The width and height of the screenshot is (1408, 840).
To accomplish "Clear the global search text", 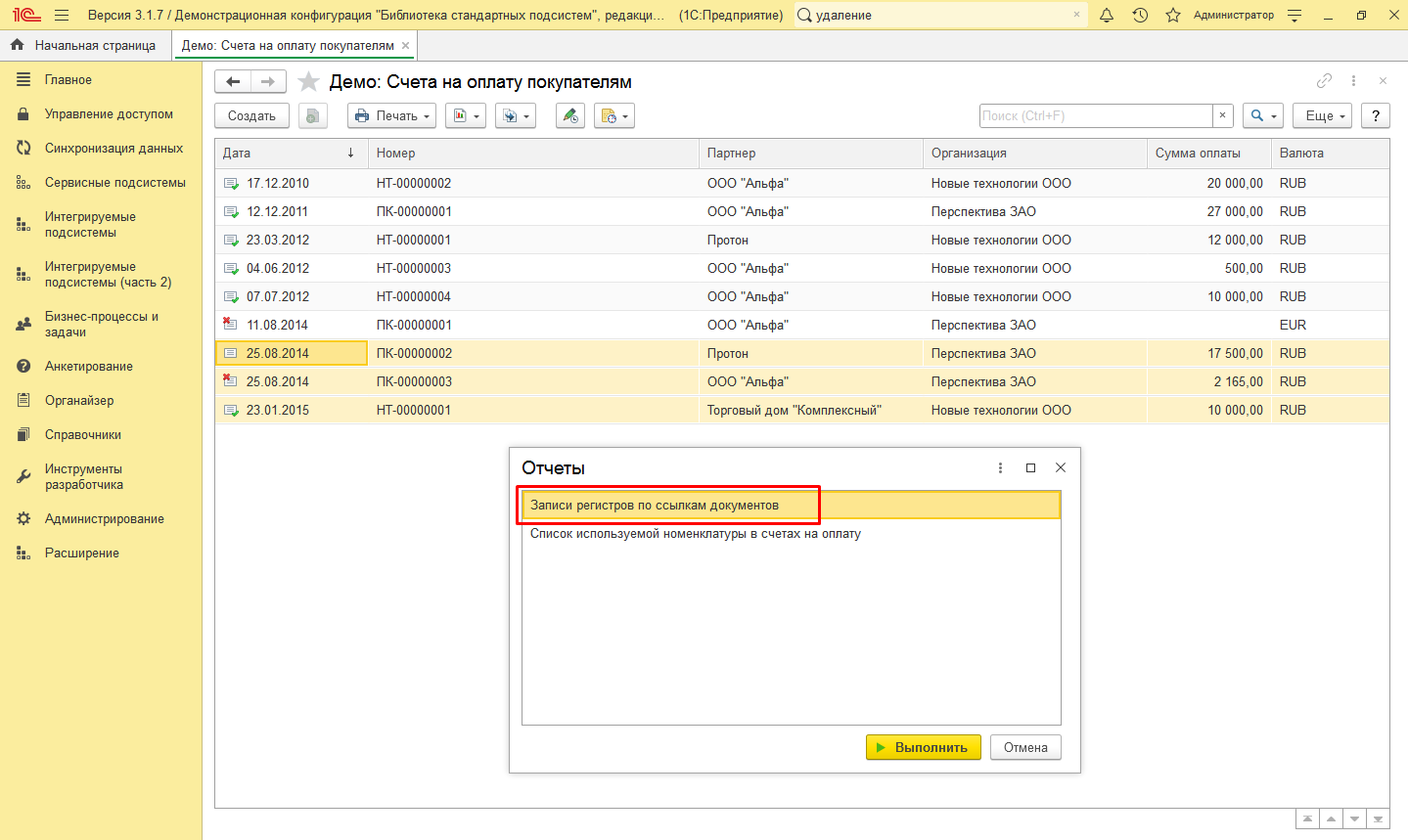I will coord(1076,16).
